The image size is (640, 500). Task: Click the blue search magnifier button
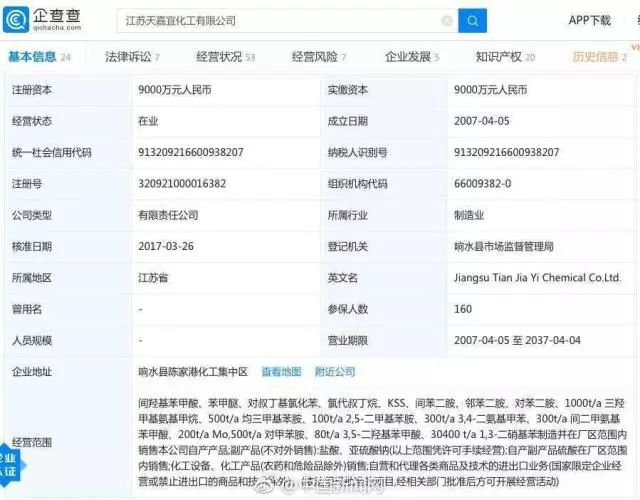point(472,20)
